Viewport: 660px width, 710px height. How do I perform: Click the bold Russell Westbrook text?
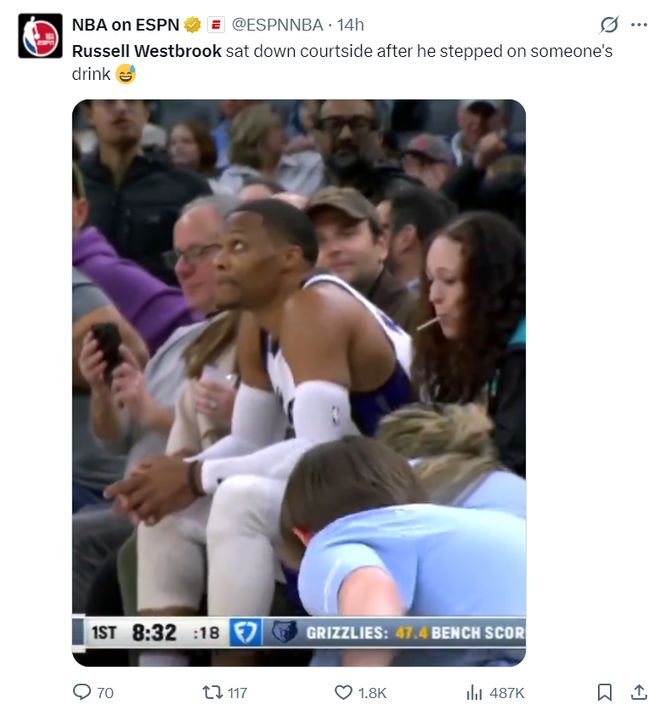(x=147, y=51)
